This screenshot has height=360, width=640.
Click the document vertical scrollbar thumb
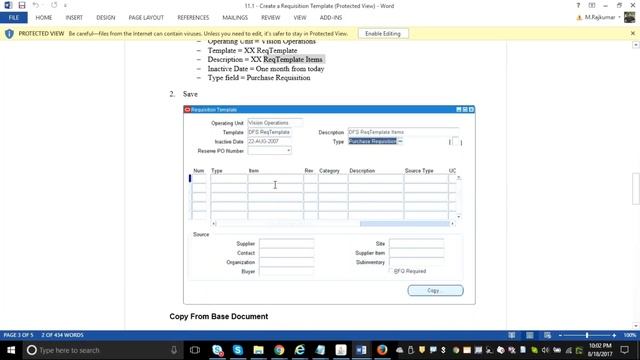click(x=636, y=189)
